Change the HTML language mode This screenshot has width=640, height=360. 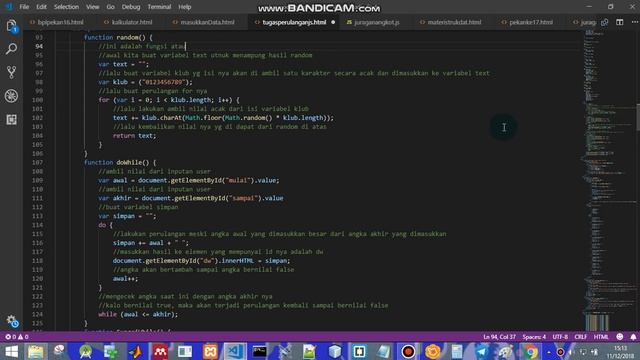click(x=601, y=337)
